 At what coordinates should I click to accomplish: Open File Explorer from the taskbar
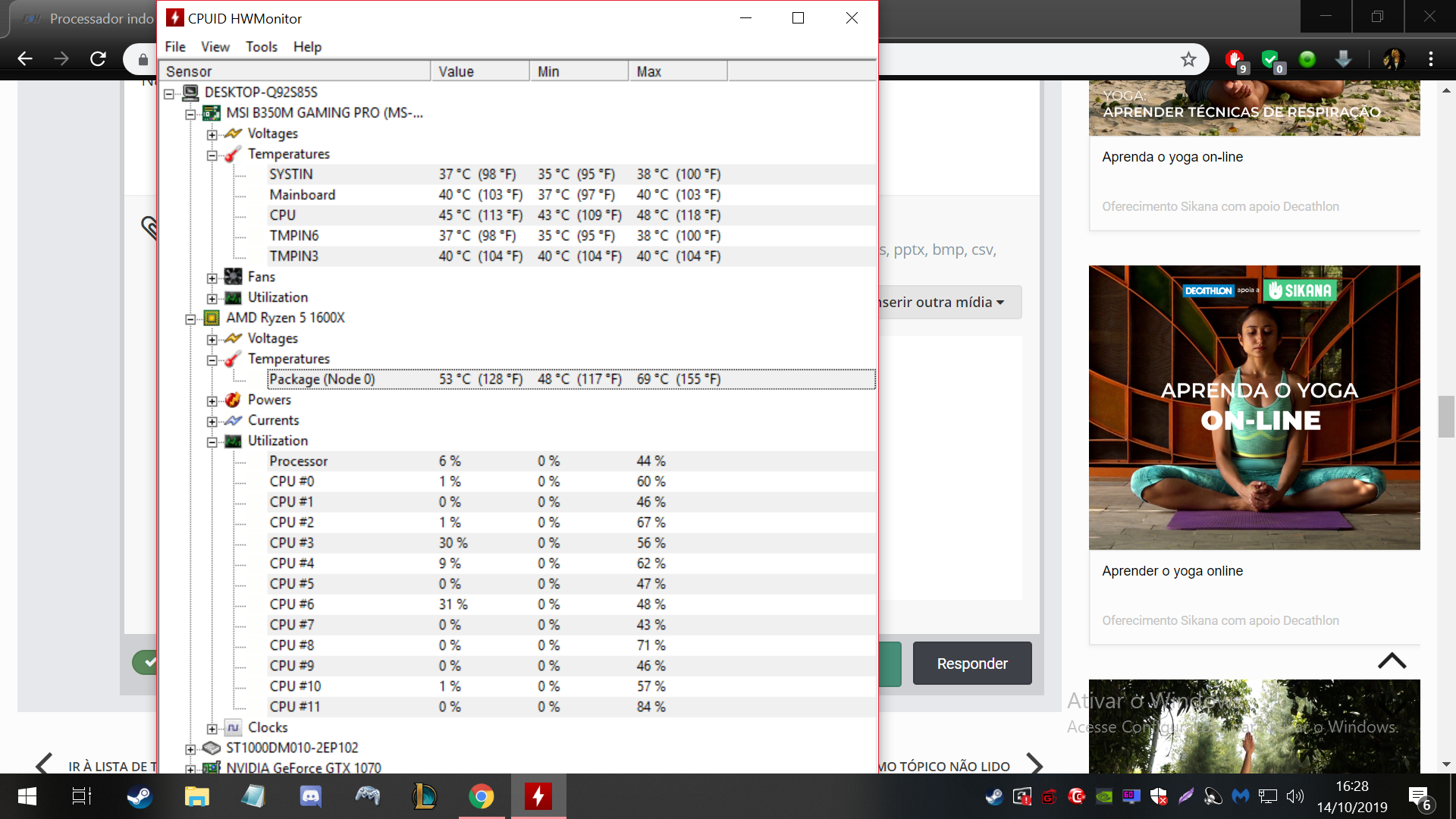(x=196, y=796)
